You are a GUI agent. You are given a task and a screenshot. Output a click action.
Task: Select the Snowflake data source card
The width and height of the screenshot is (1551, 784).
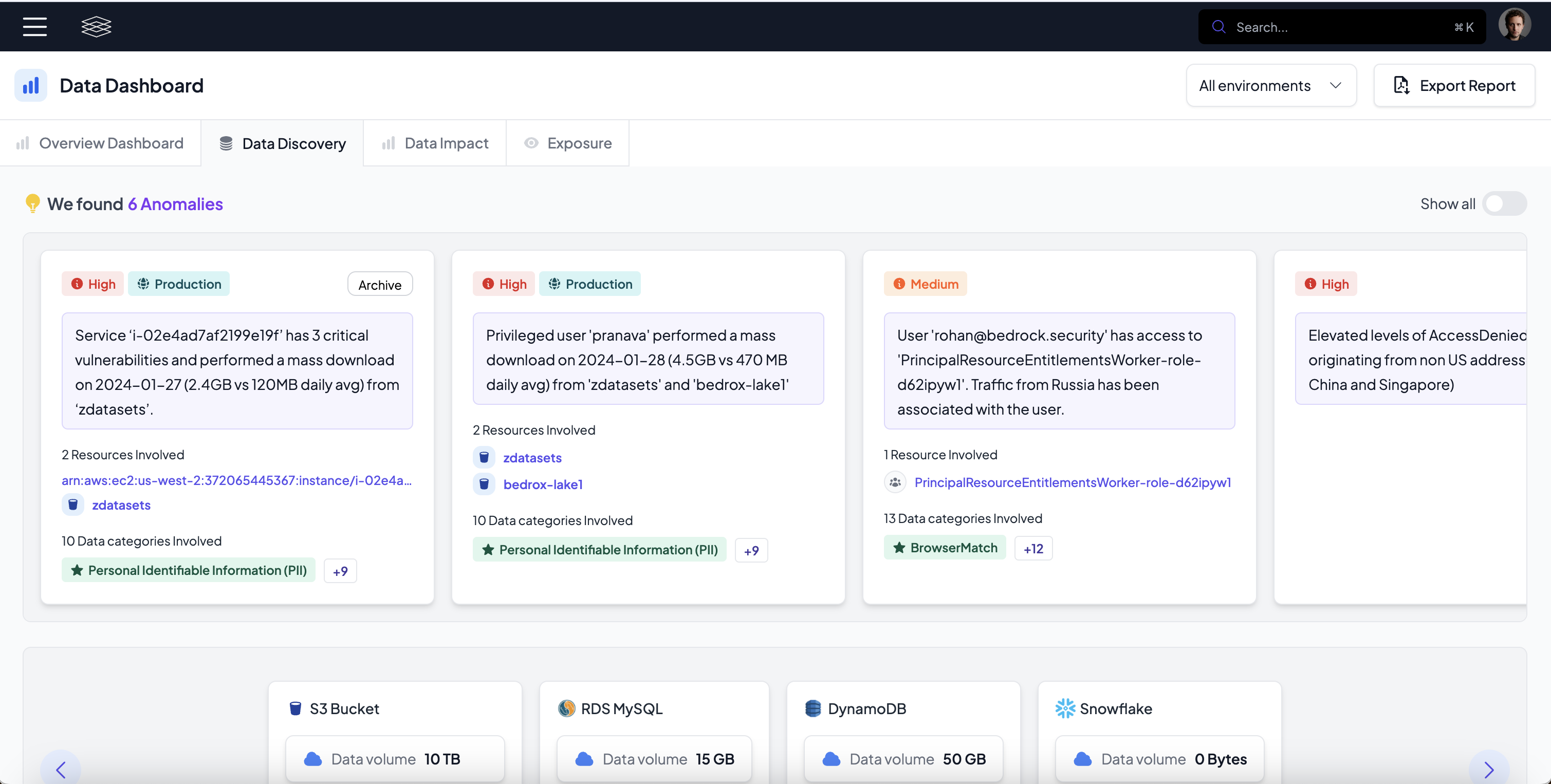click(x=1159, y=732)
